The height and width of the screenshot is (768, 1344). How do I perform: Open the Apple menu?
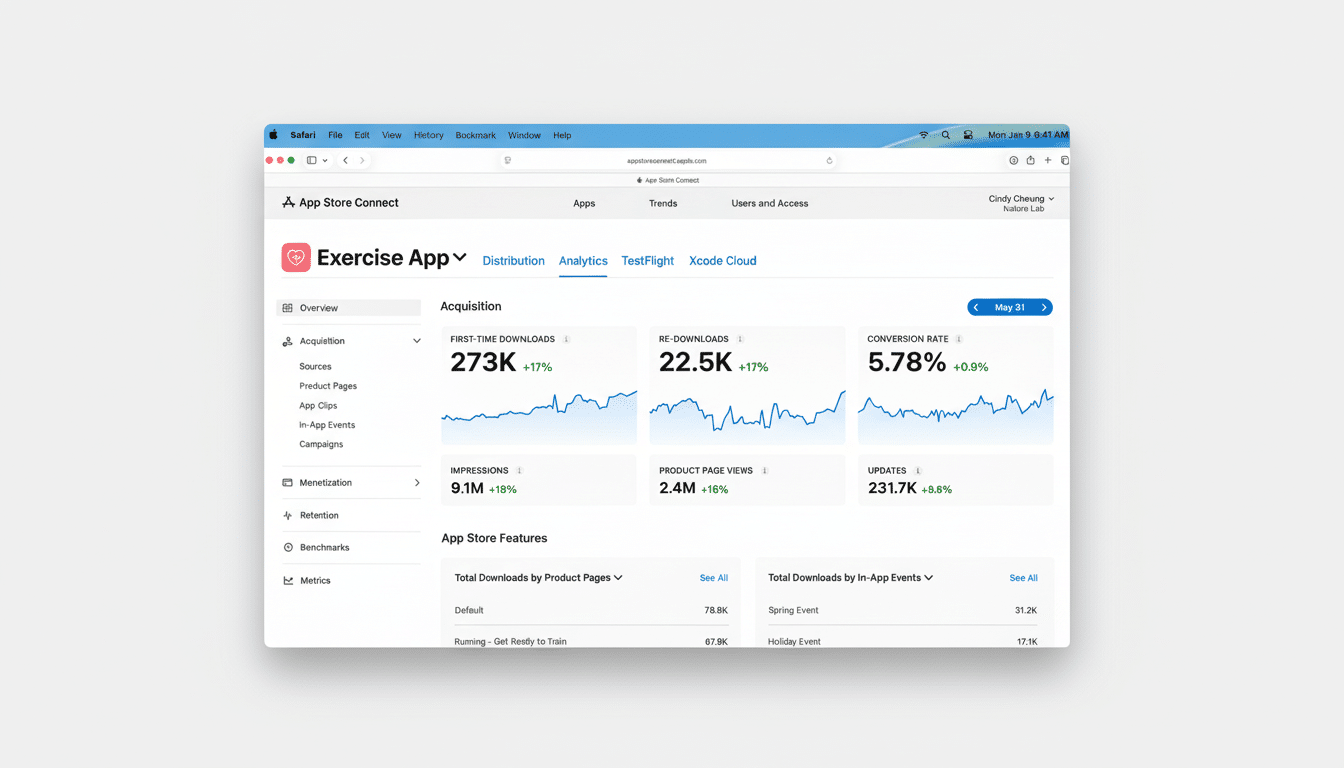[x=273, y=135]
